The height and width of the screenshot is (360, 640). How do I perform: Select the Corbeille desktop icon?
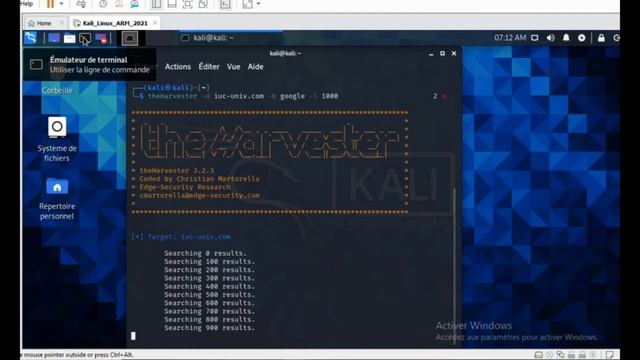pyautogui.click(x=57, y=90)
